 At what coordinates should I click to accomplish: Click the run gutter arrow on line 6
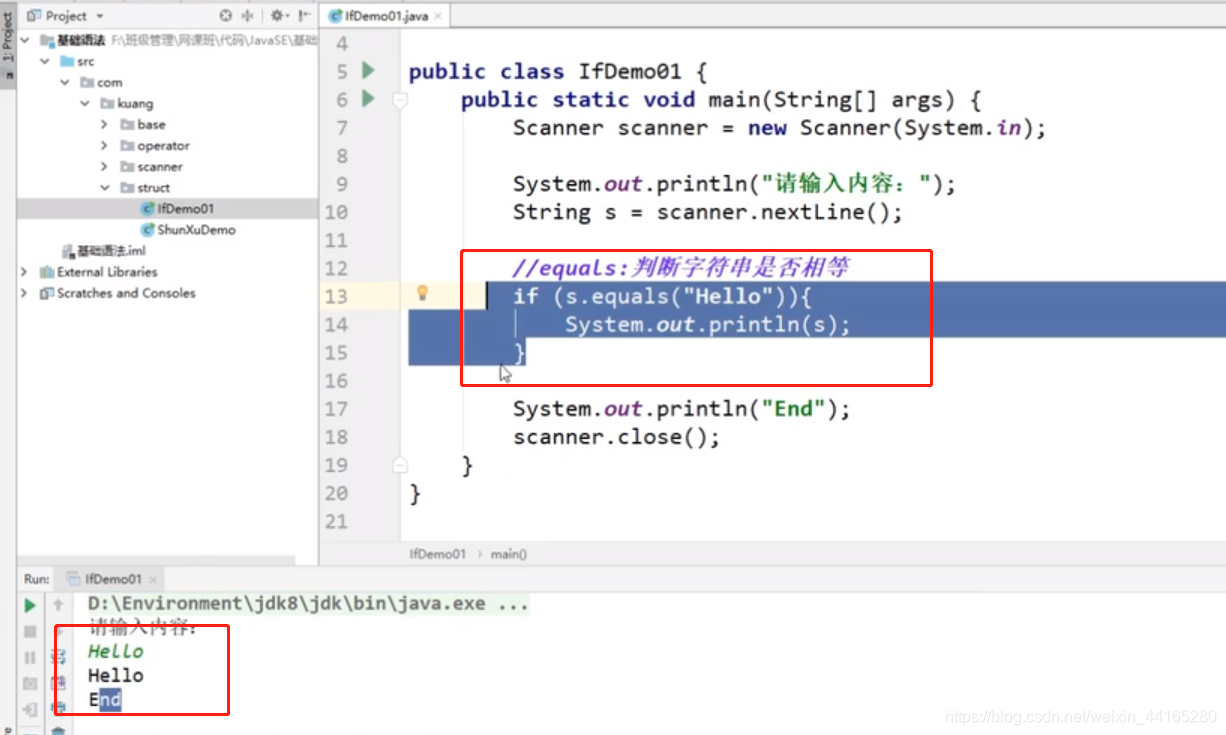(368, 98)
